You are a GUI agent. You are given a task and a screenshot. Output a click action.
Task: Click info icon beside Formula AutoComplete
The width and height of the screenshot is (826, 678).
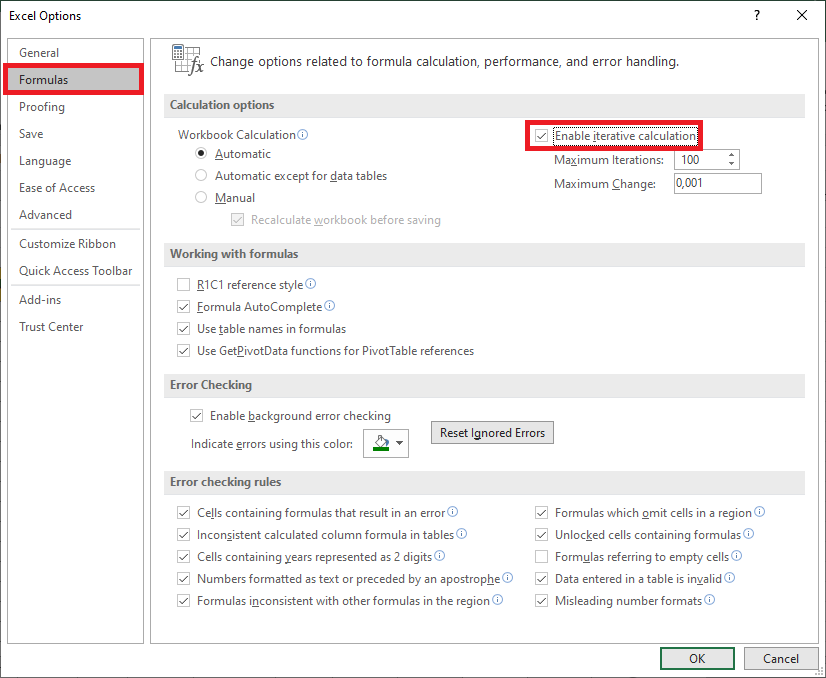[x=330, y=307]
